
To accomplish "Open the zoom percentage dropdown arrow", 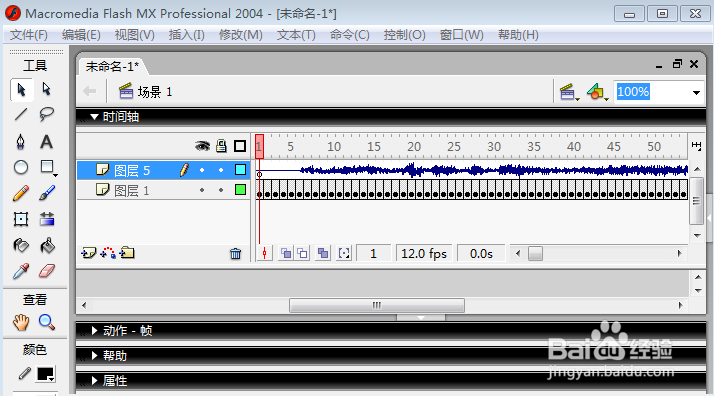I will click(x=696, y=93).
